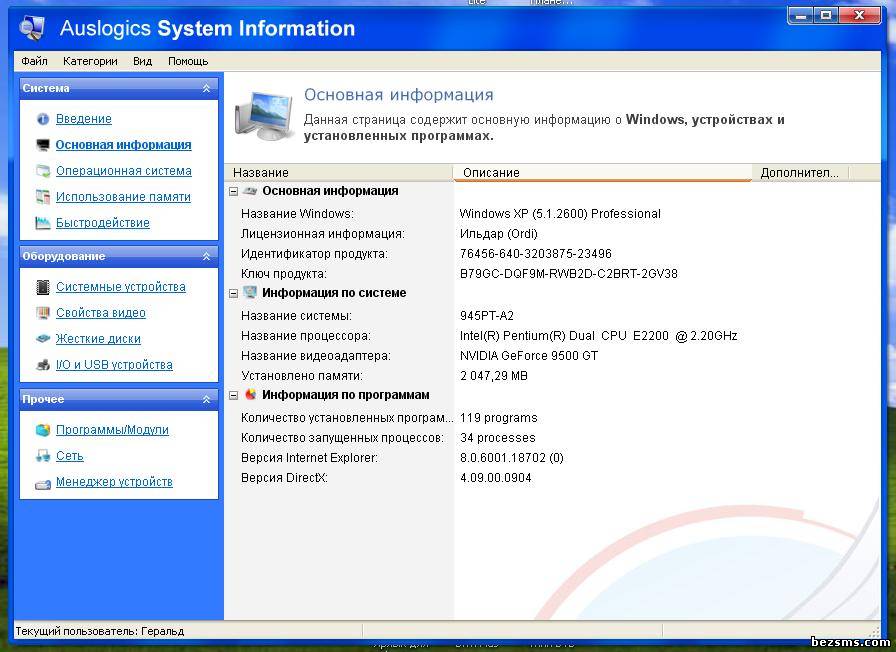Screen dimensions: 896x652
Task: Click the Использование памяти sidebar icon
Action: click(x=43, y=197)
